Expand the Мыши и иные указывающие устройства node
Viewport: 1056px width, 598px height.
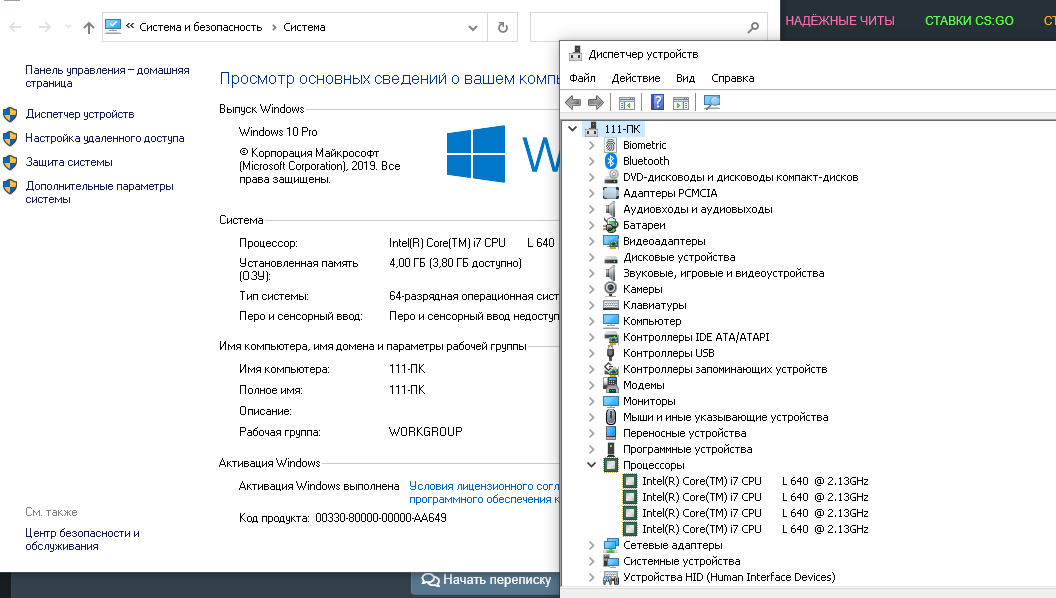point(591,418)
